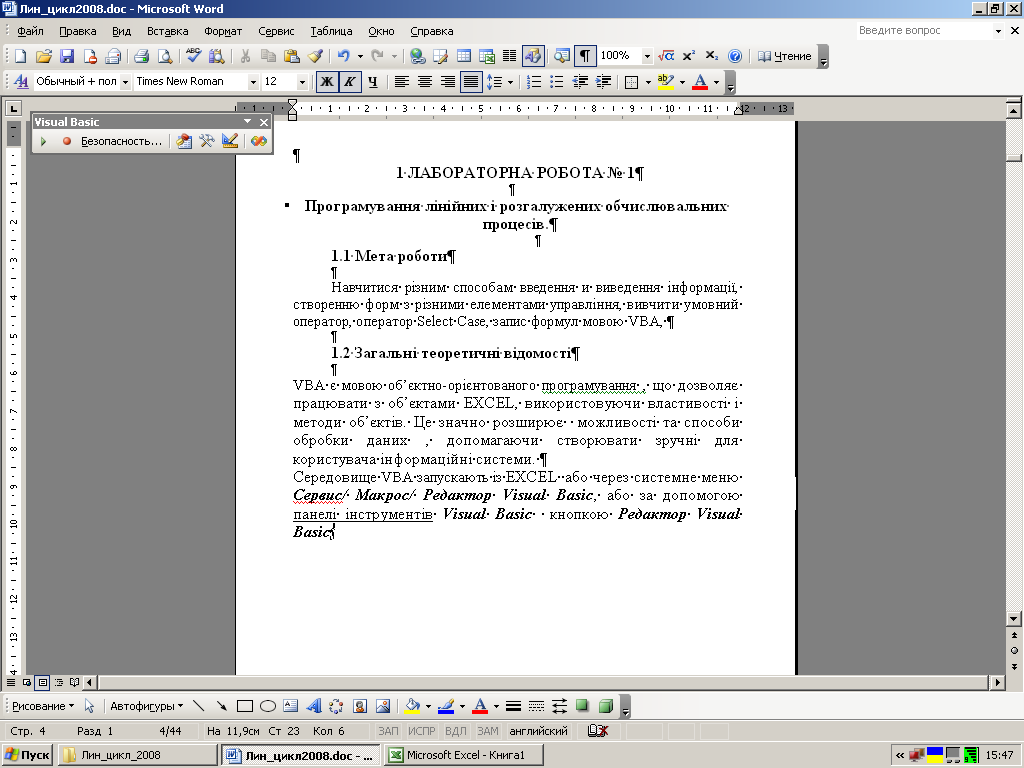Expand the style dropdown Обычный + пол
Screen dimensions: 1024x768
pyautogui.click(x=125, y=82)
